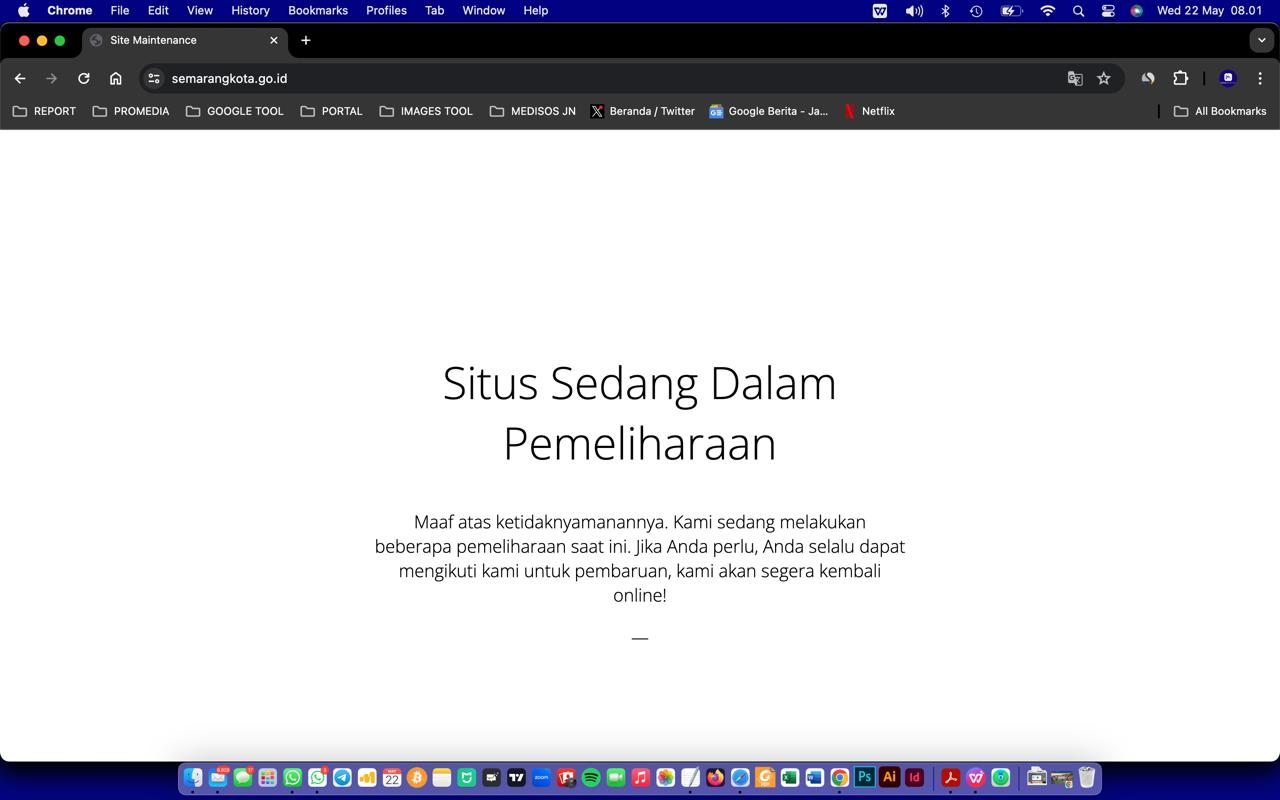This screenshot has width=1280, height=800.
Task: Open the Chrome extensions puzzle icon
Action: (1180, 78)
